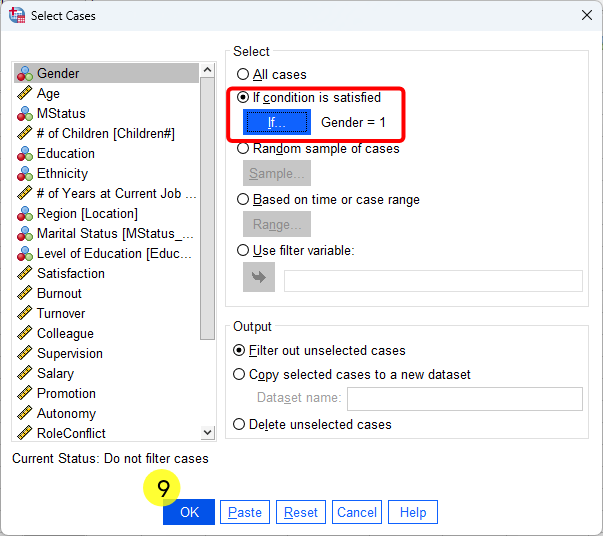Pick the Colleague variable
The width and height of the screenshot is (603, 536).
pos(106,333)
